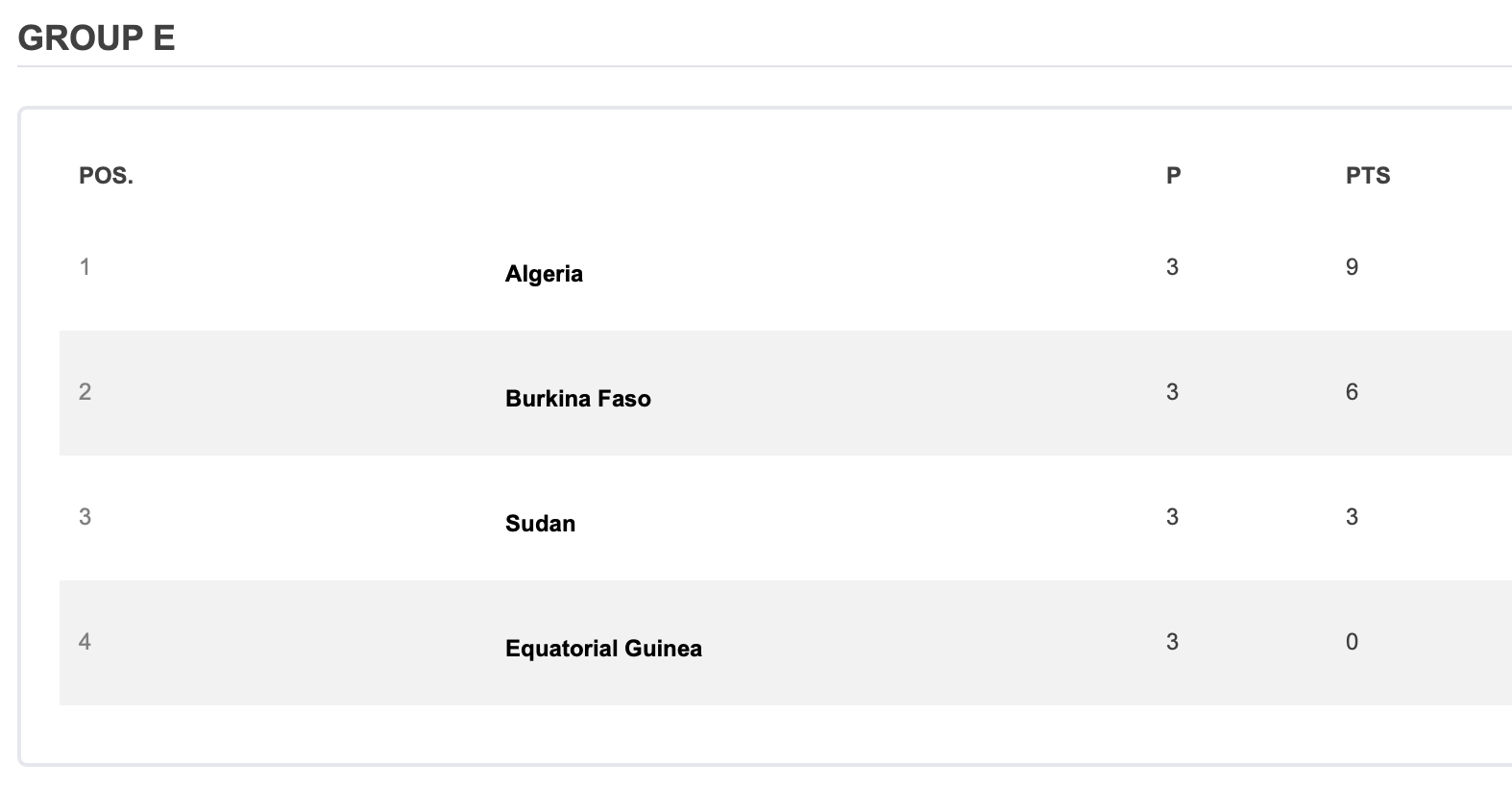
Task: Select Sudan in the standings table
Action: 540,524
